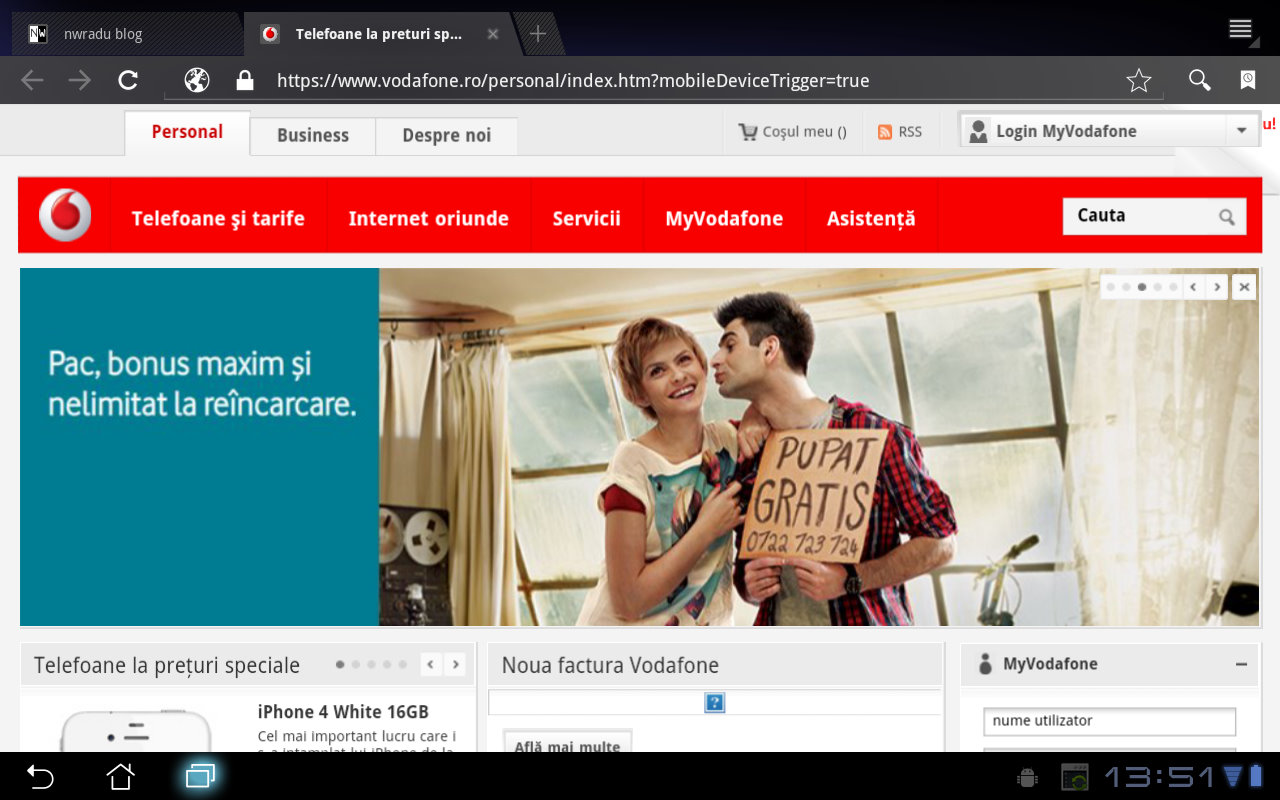Click the question mark placeholder icon

point(715,703)
